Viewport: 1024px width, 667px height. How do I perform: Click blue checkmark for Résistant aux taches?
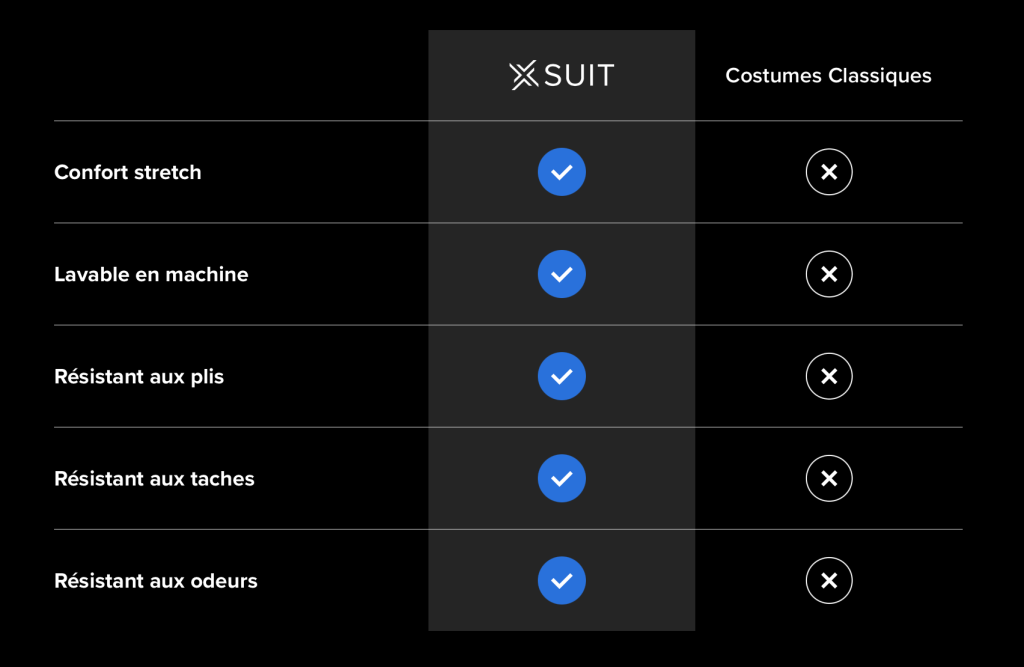[561, 478]
